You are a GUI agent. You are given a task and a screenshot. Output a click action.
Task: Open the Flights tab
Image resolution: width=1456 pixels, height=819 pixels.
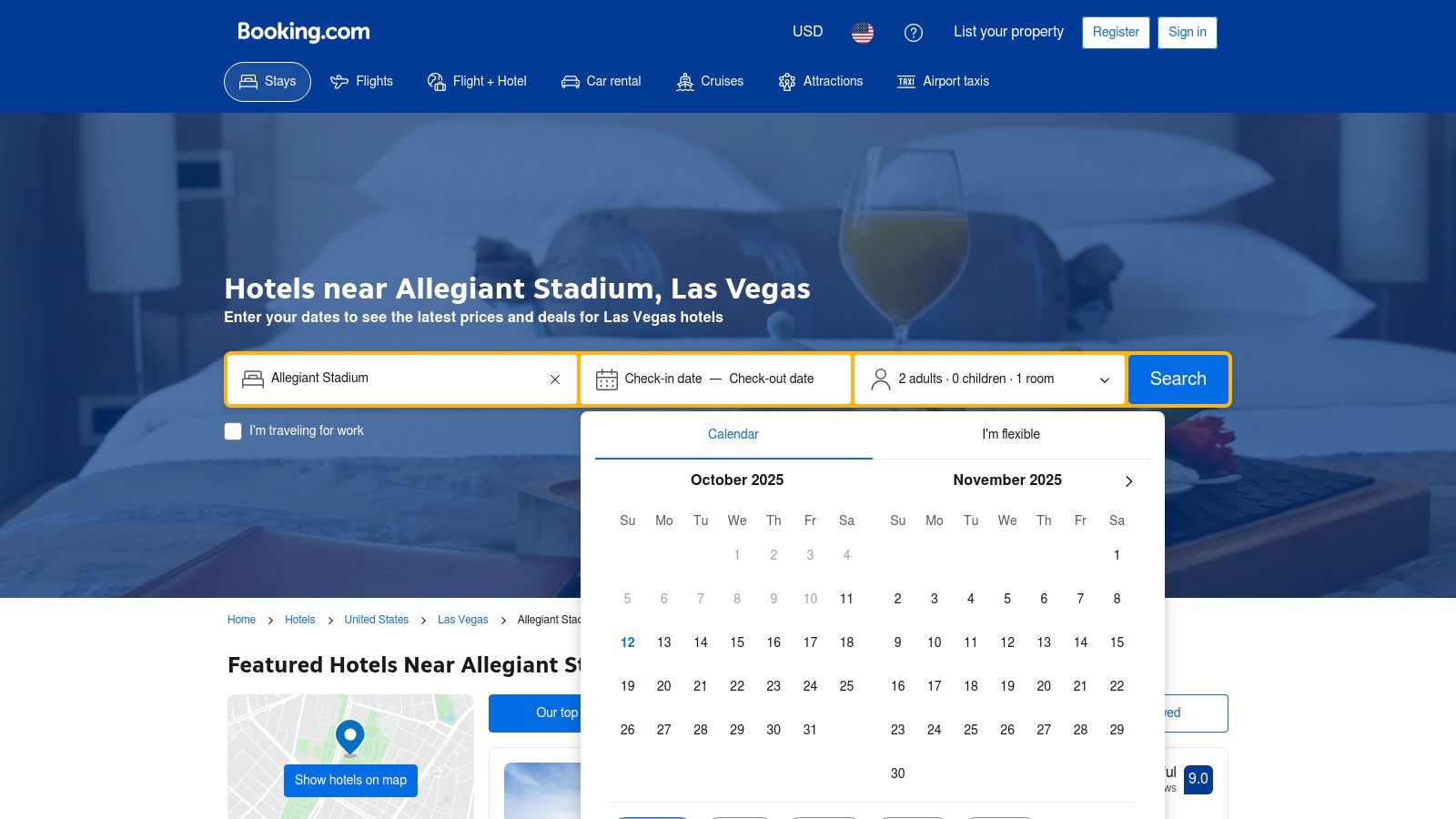click(x=361, y=82)
